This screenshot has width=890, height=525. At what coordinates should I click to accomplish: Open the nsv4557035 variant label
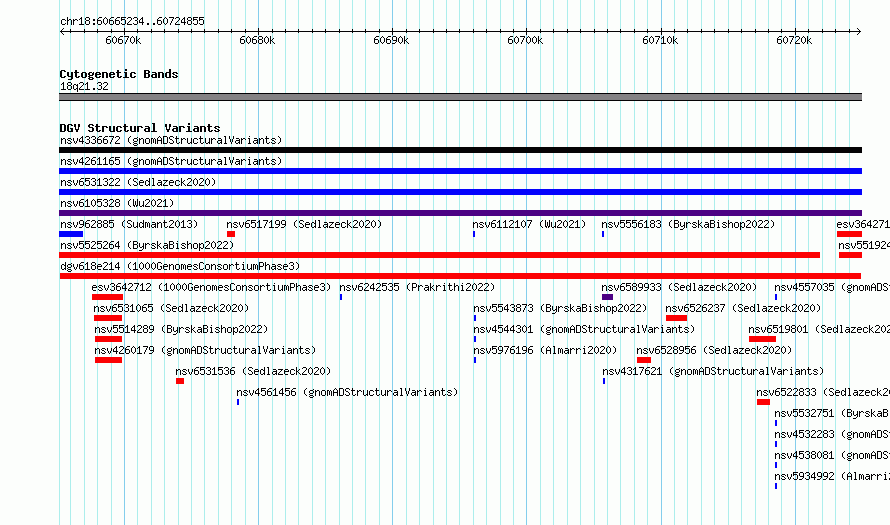pos(832,287)
